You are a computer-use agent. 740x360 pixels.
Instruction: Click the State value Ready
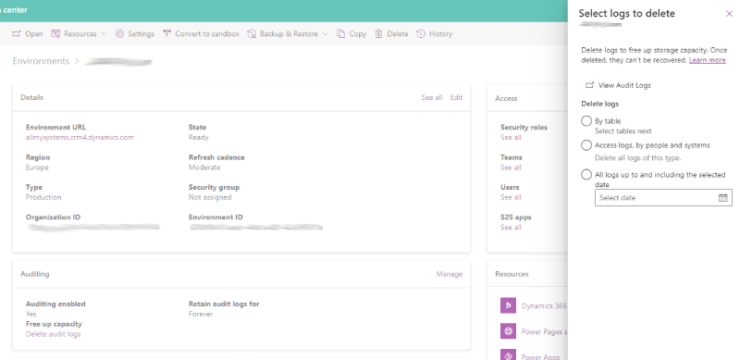[x=199, y=137]
